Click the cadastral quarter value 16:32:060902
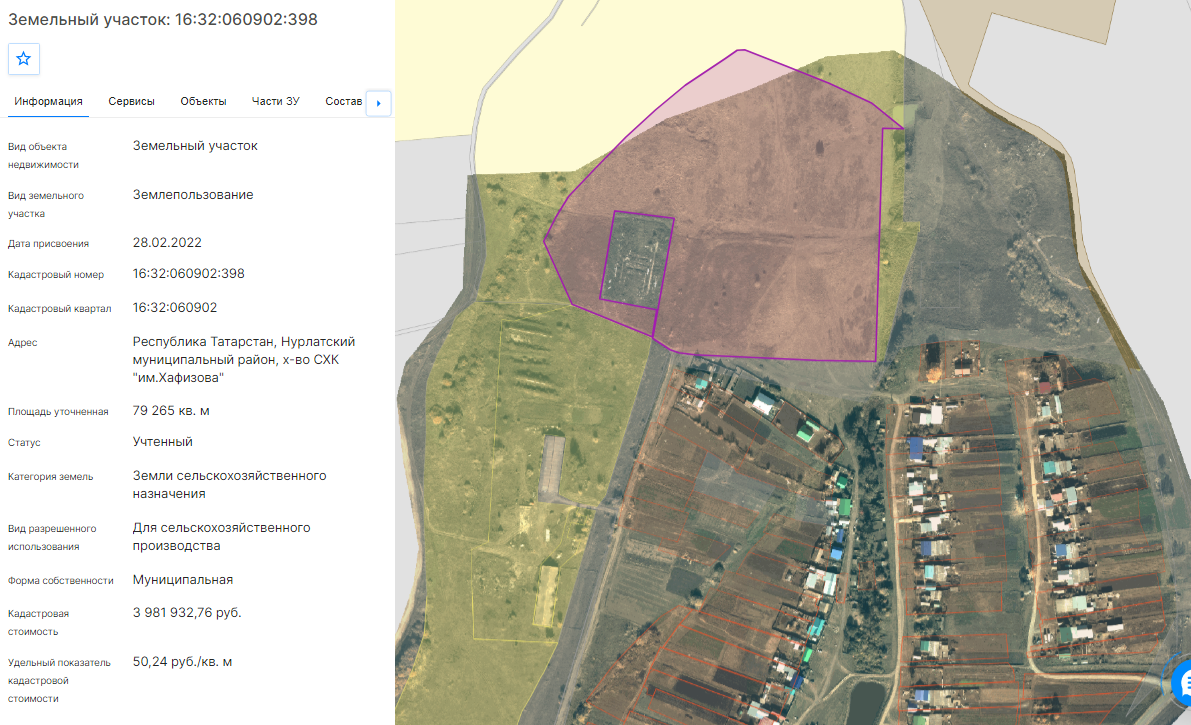 pyautogui.click(x=175, y=308)
